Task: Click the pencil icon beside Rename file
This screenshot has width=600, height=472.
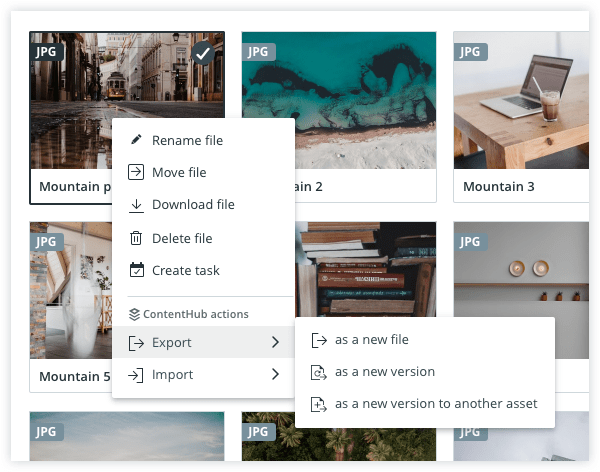Action: 136,140
